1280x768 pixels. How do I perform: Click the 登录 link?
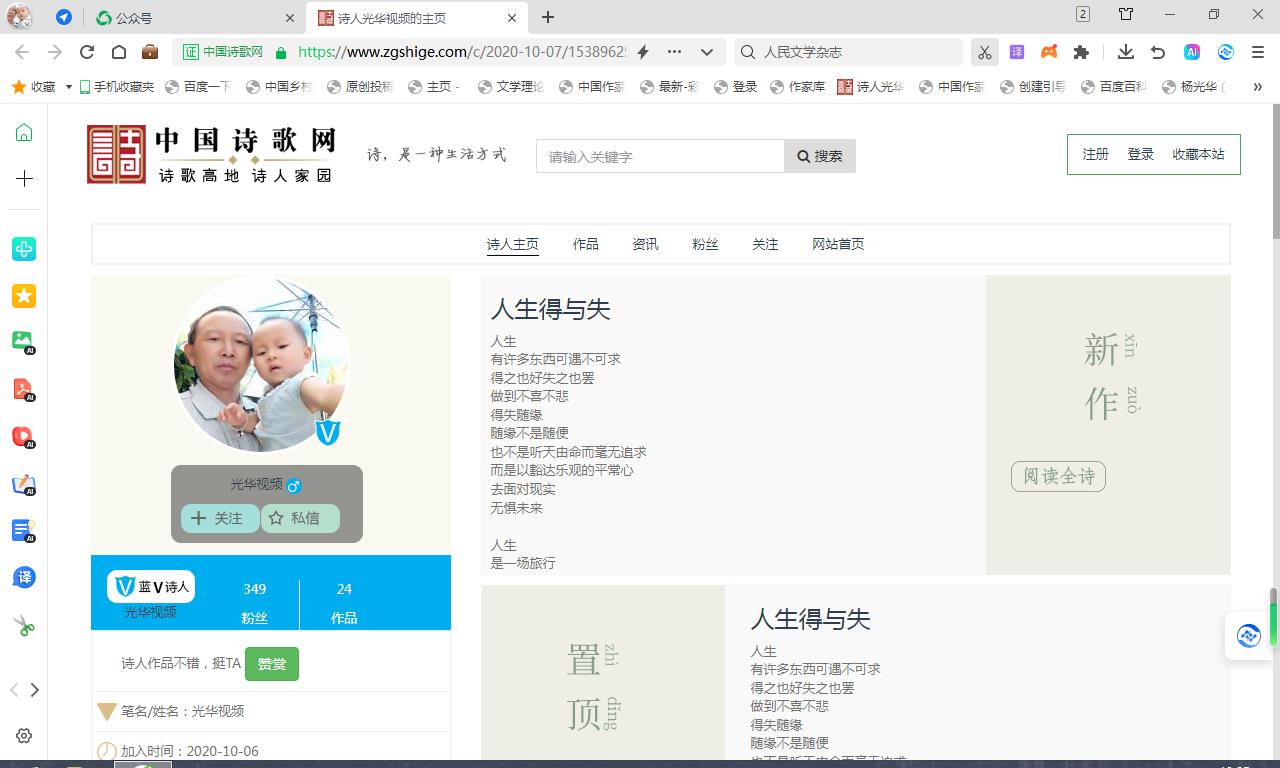click(1141, 154)
